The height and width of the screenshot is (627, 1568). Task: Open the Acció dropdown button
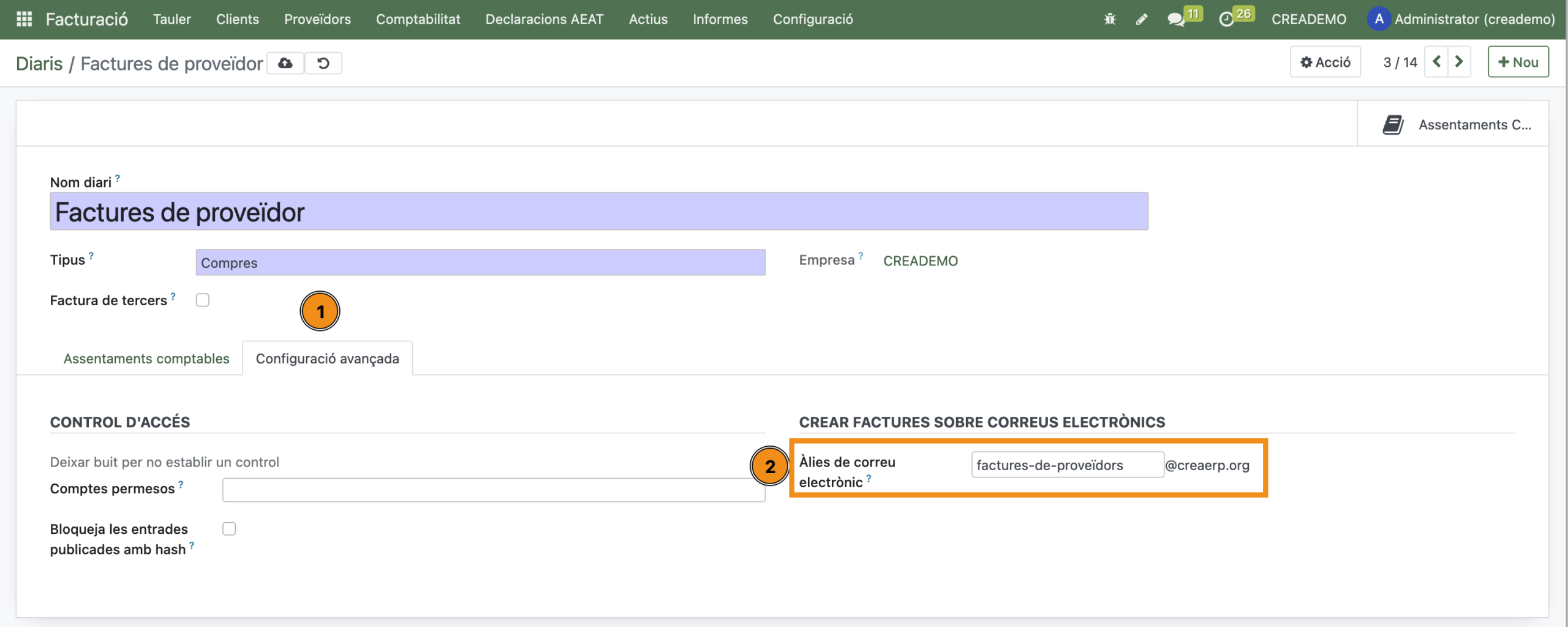[x=1325, y=62]
